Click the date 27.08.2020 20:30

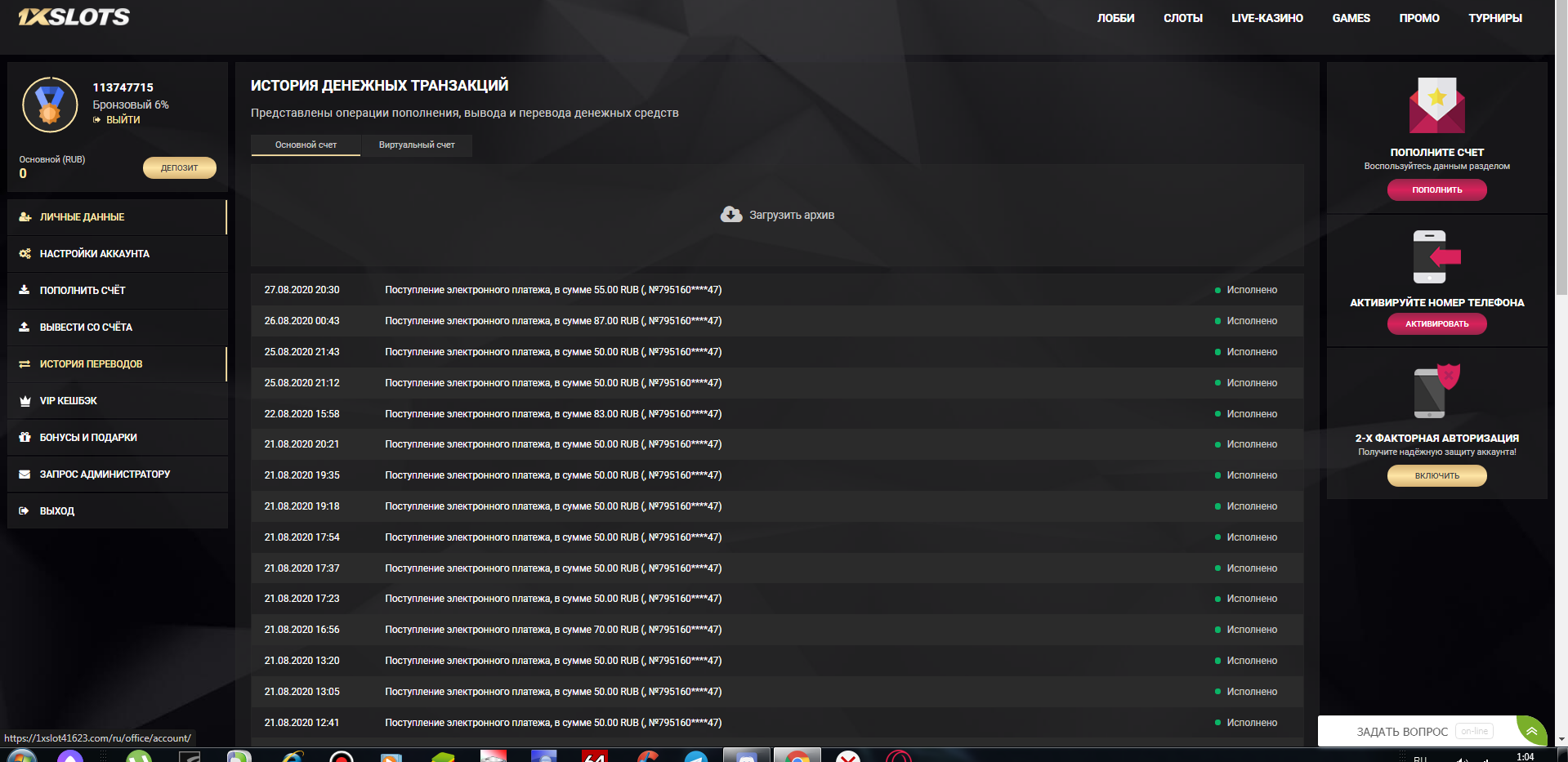pyautogui.click(x=302, y=290)
